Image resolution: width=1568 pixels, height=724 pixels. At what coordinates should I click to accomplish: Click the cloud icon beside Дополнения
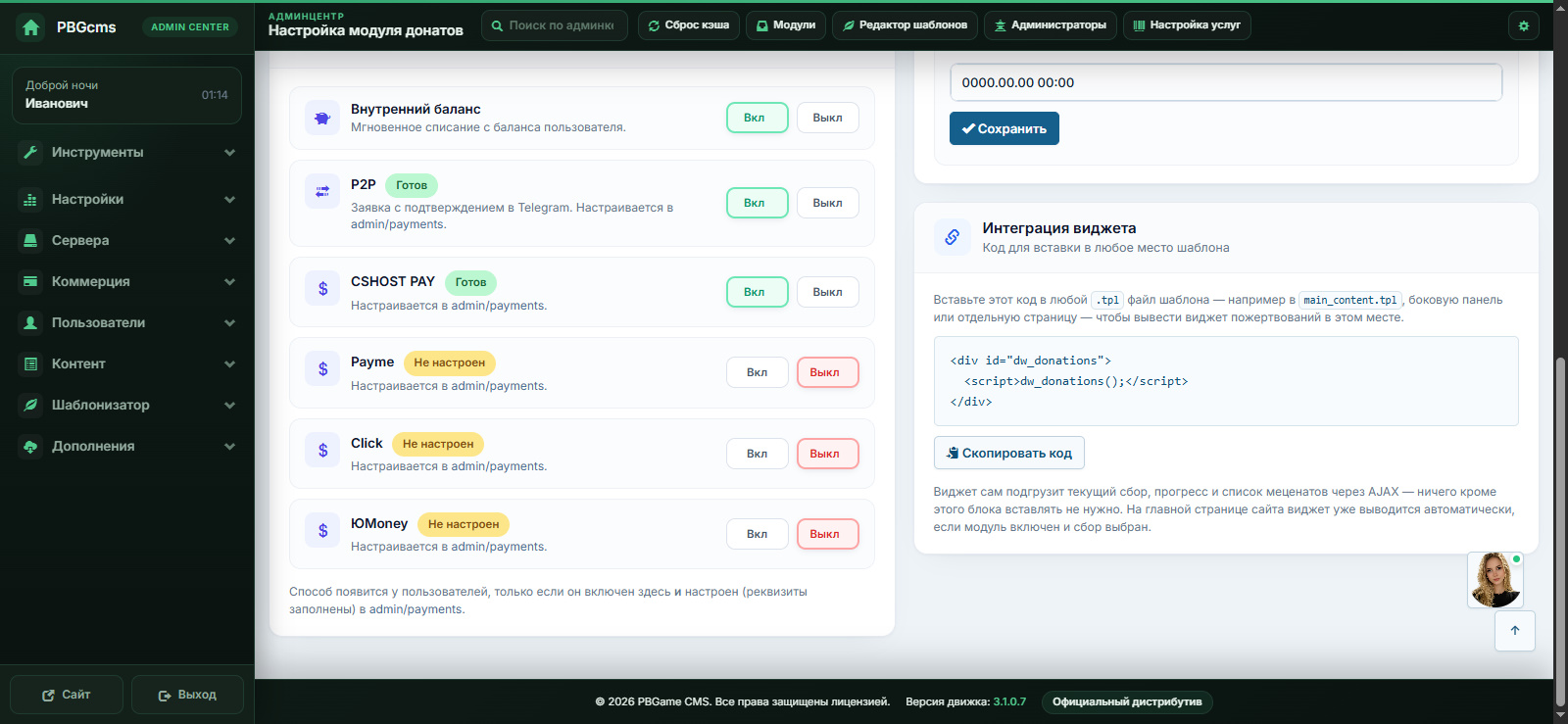point(30,446)
